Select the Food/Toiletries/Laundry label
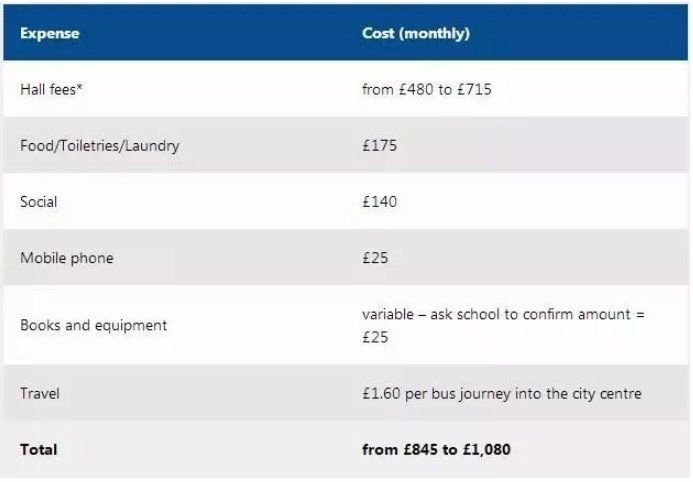The image size is (693, 482). pyautogui.click(x=100, y=146)
